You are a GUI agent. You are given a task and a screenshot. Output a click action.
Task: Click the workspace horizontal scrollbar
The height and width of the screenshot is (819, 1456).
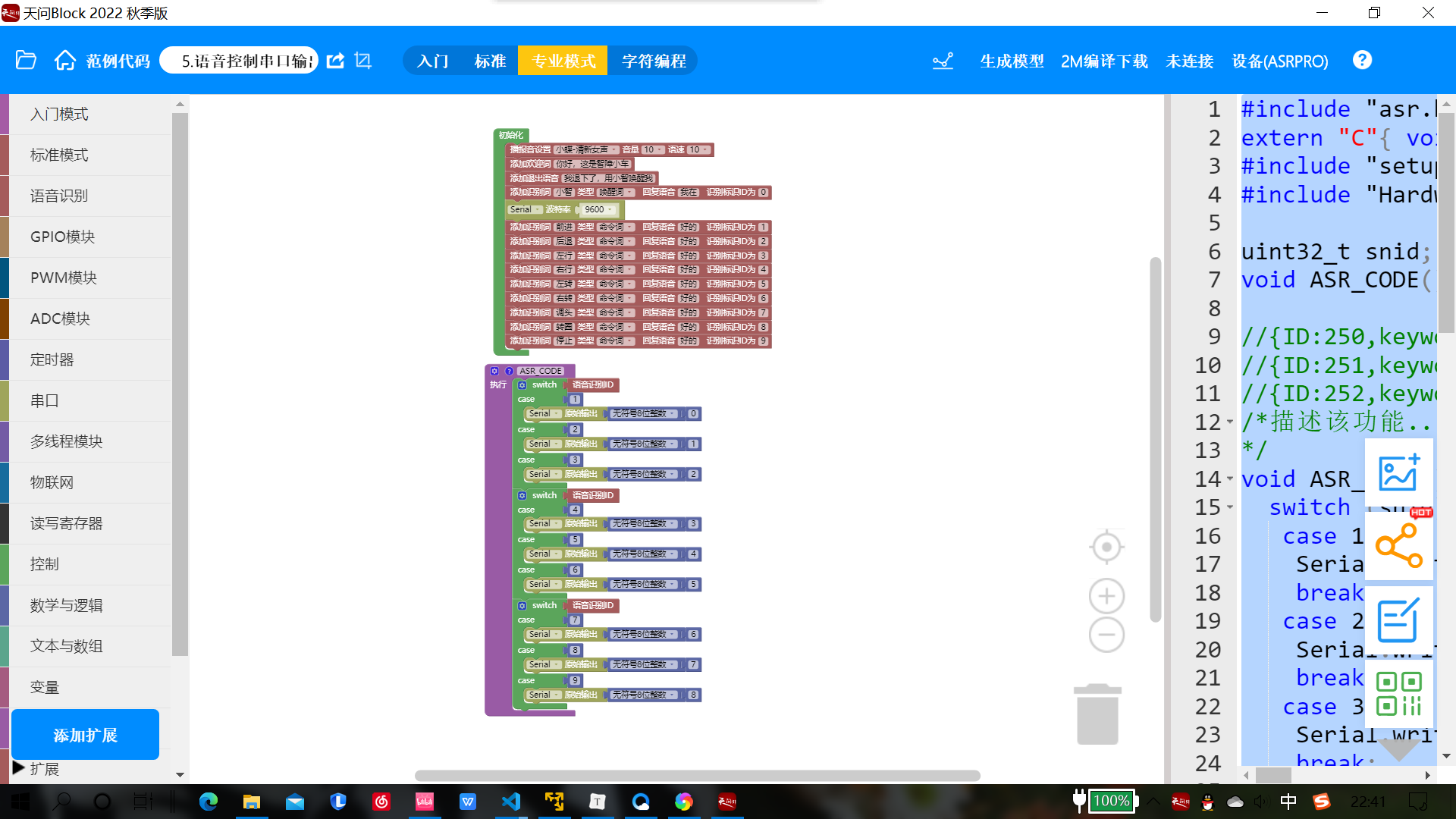tap(697, 776)
